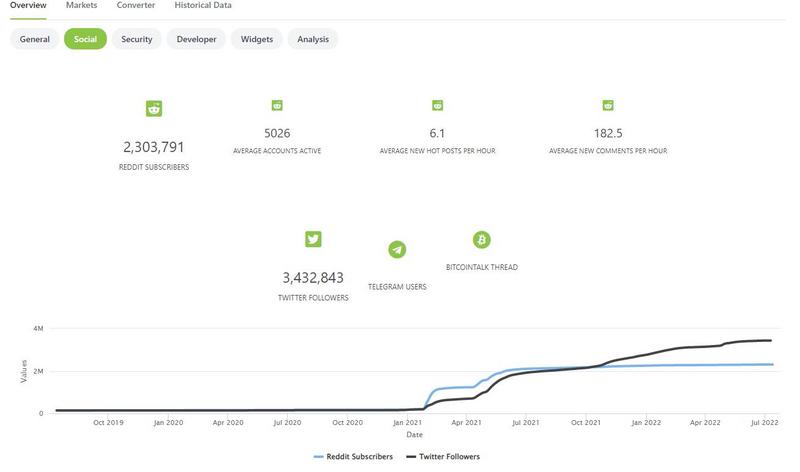The image size is (800, 472).
Task: Open the Telegram users icon
Action: (x=397, y=249)
